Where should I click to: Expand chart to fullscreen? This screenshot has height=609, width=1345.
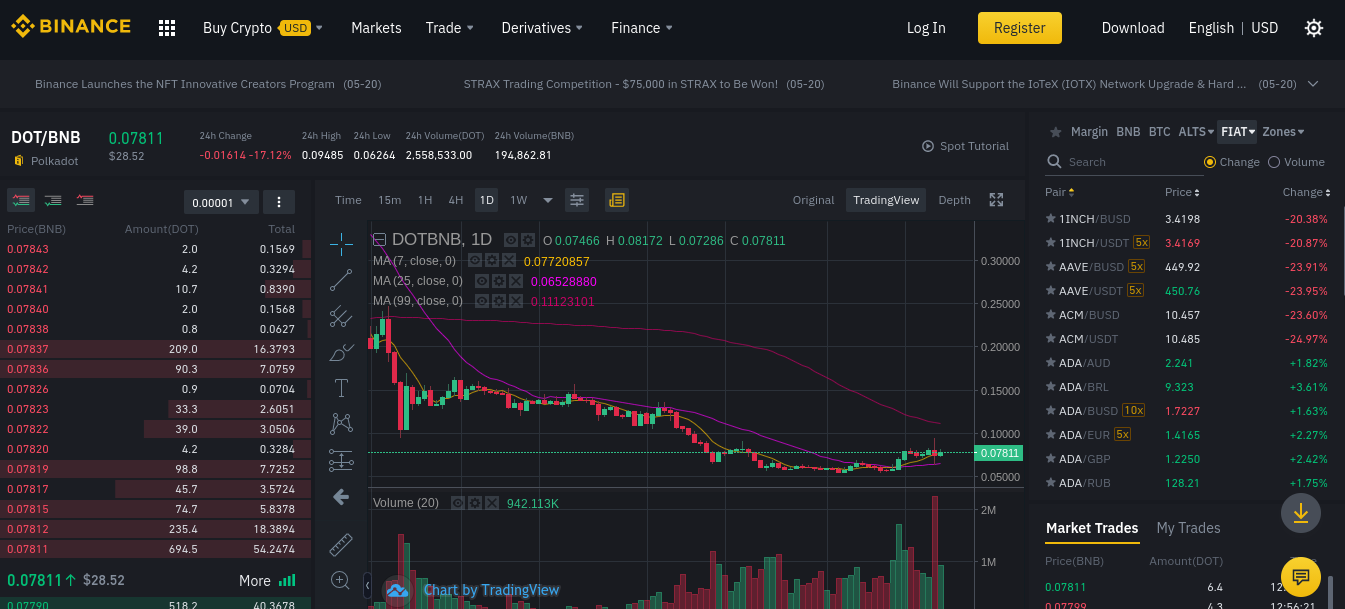coord(996,200)
